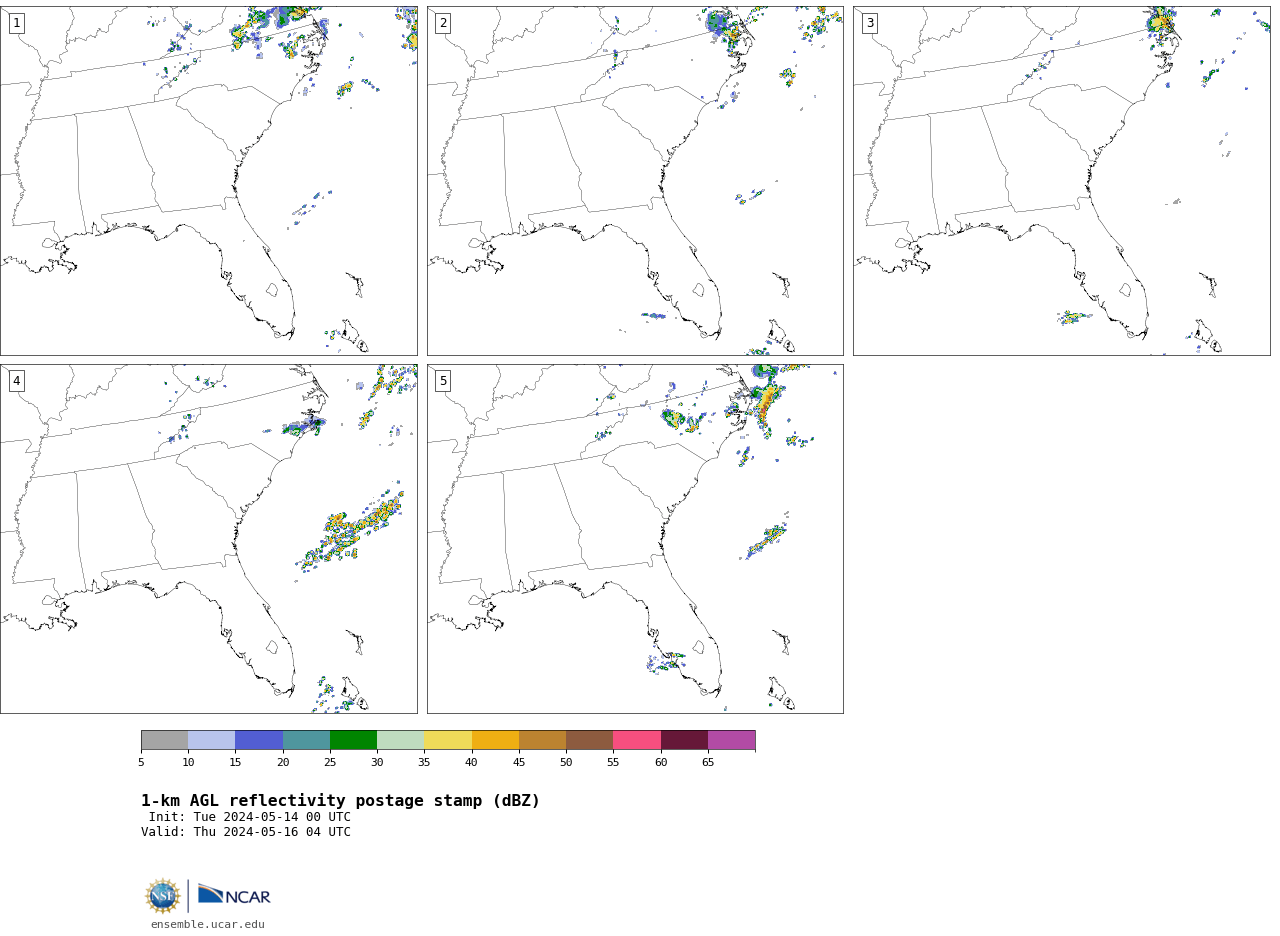
Task: Click the gray 5-10 dBZ color swatch
Action: pos(164,740)
